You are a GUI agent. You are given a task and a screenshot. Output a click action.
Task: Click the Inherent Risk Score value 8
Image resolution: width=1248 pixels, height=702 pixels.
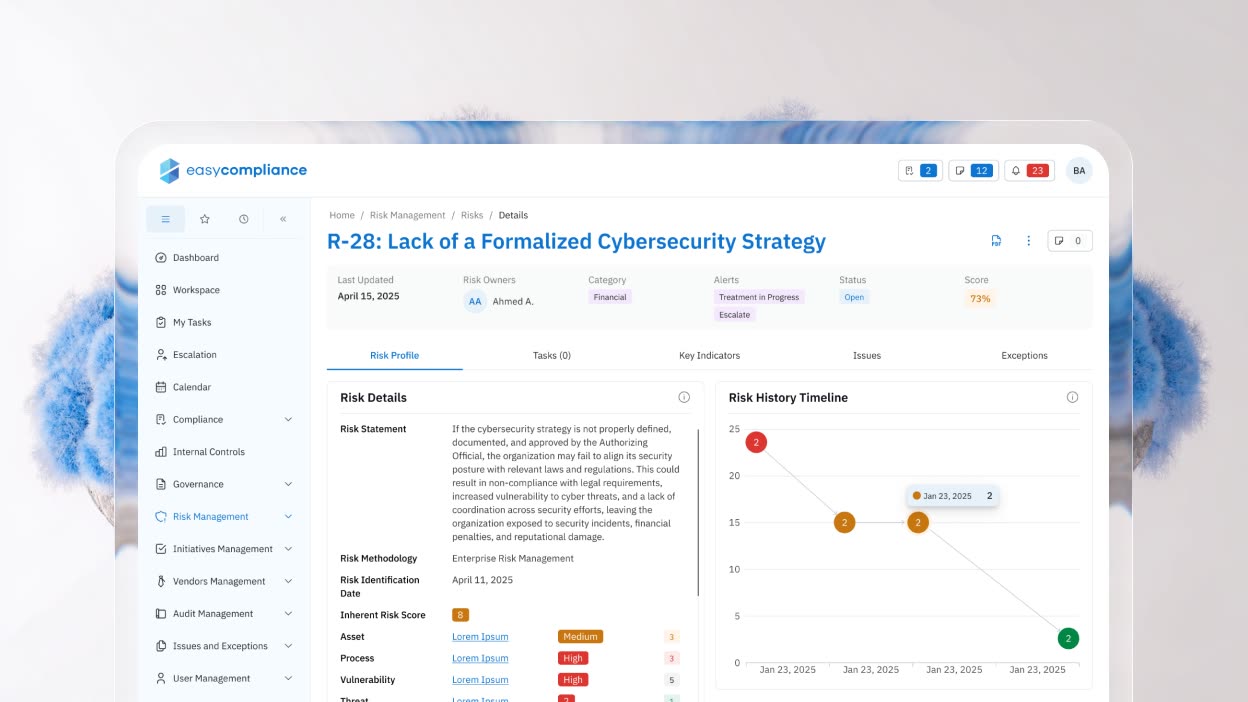point(460,615)
